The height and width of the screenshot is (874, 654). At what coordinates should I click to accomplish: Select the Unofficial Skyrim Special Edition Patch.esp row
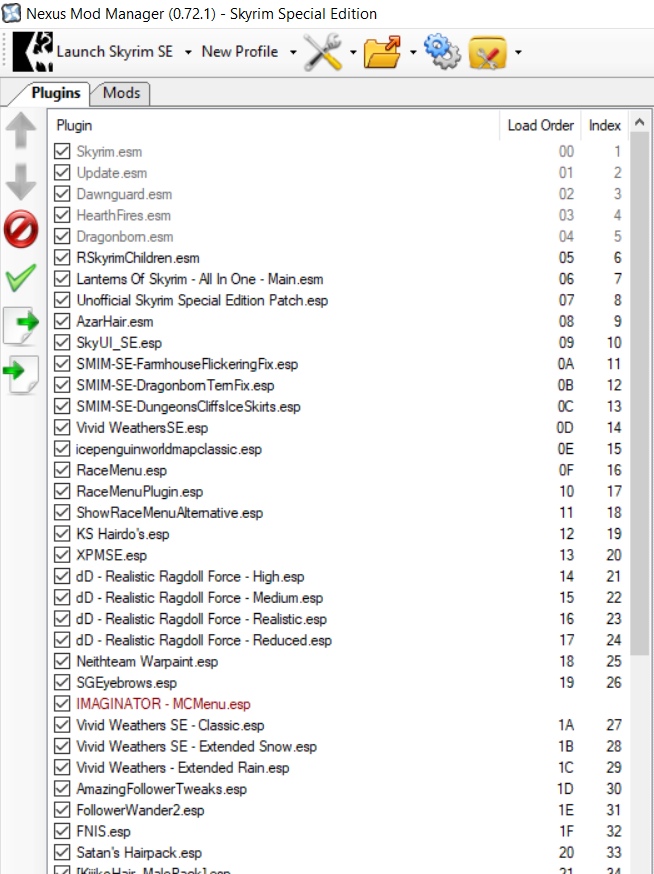(x=338, y=300)
